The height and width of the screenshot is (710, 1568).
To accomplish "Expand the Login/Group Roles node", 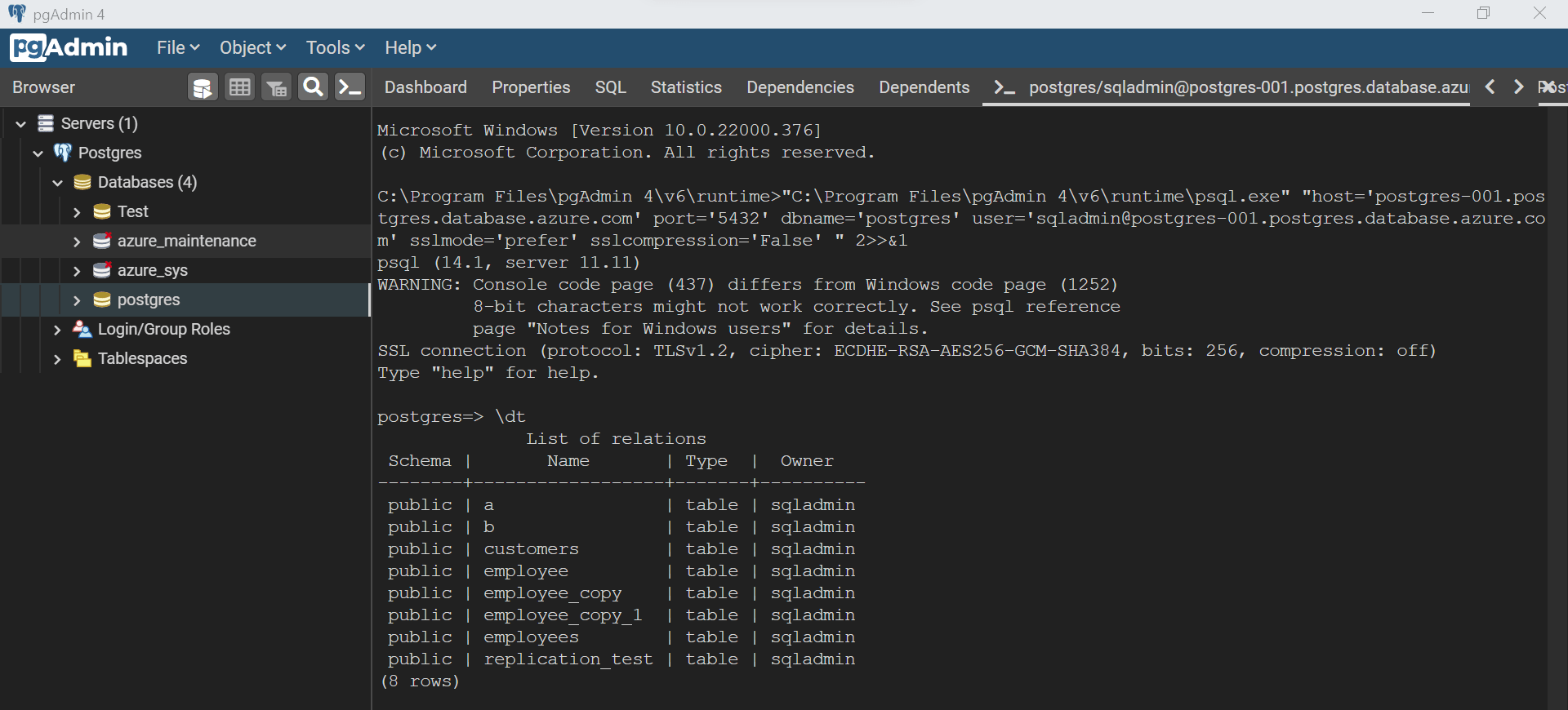I will pos(57,330).
